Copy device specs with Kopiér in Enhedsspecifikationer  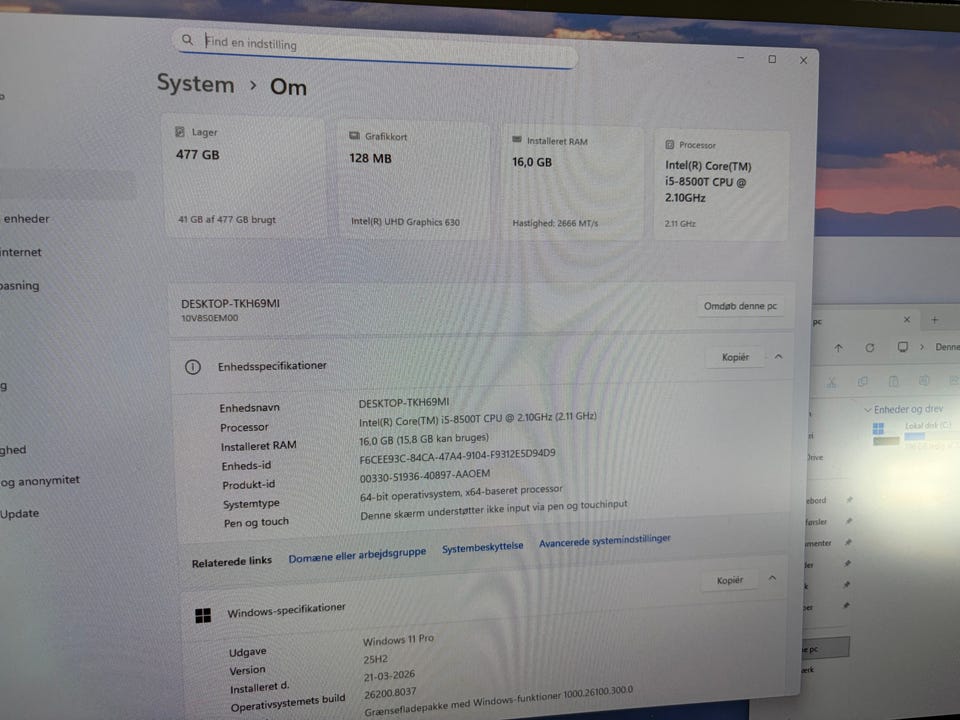coord(735,357)
